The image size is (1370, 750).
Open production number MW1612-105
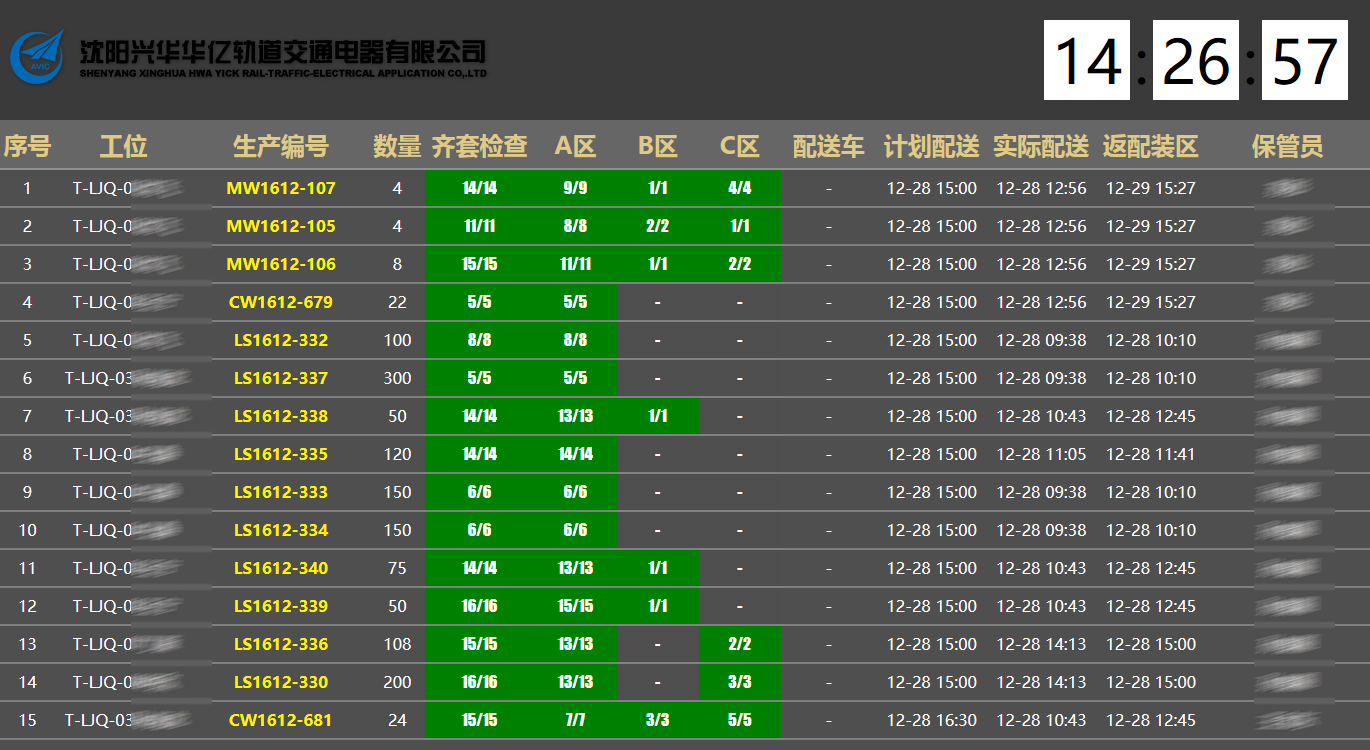(x=281, y=226)
